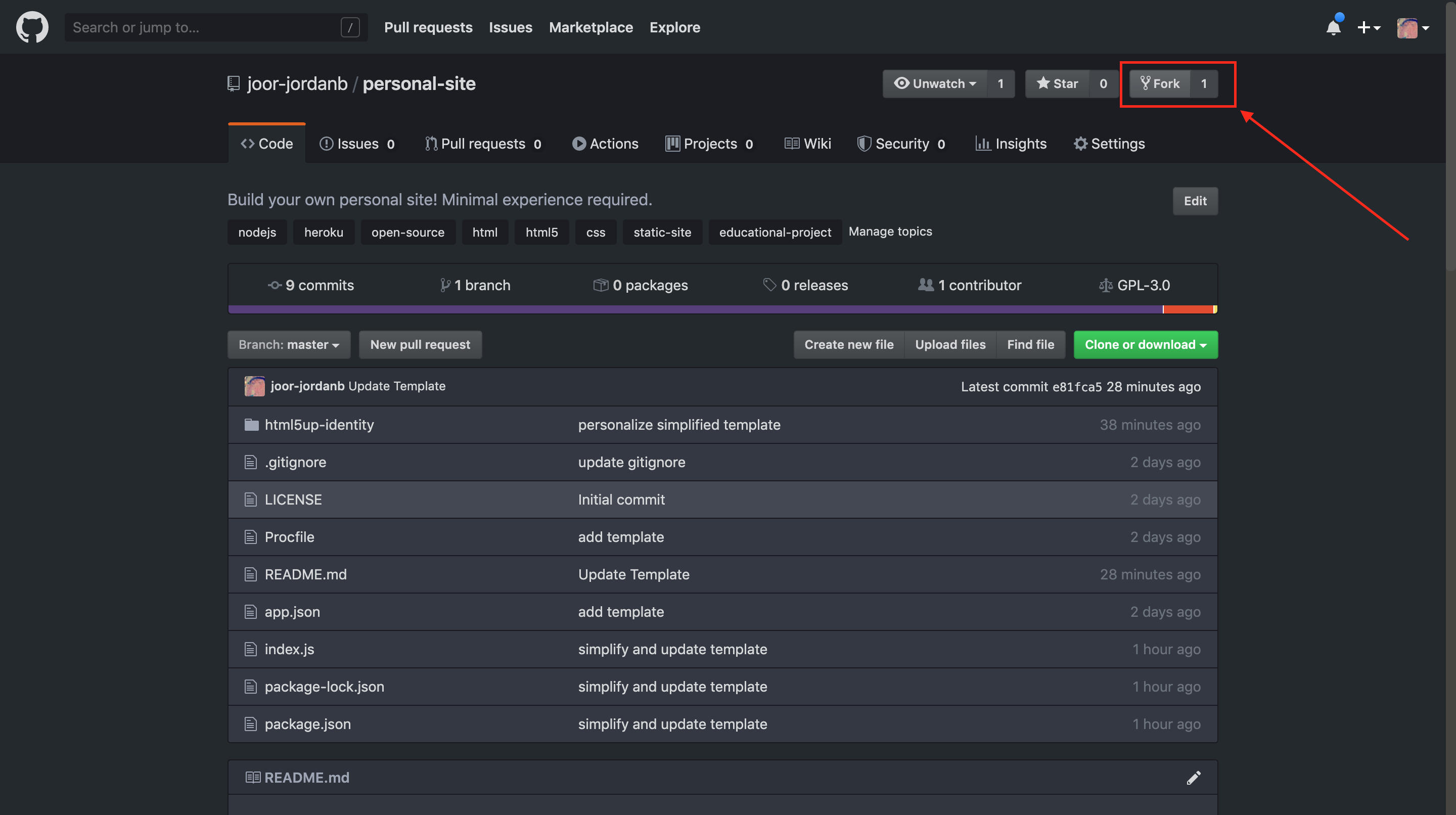Screen dimensions: 1456x815
Task: Open the Wiki tab
Action: click(x=808, y=144)
